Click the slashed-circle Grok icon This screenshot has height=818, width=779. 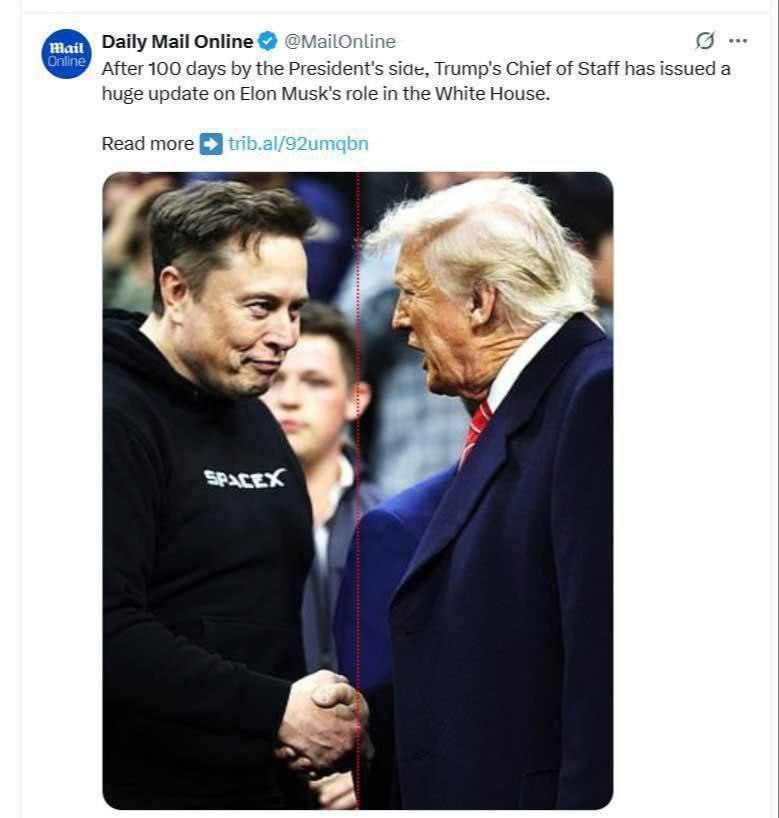pos(705,40)
